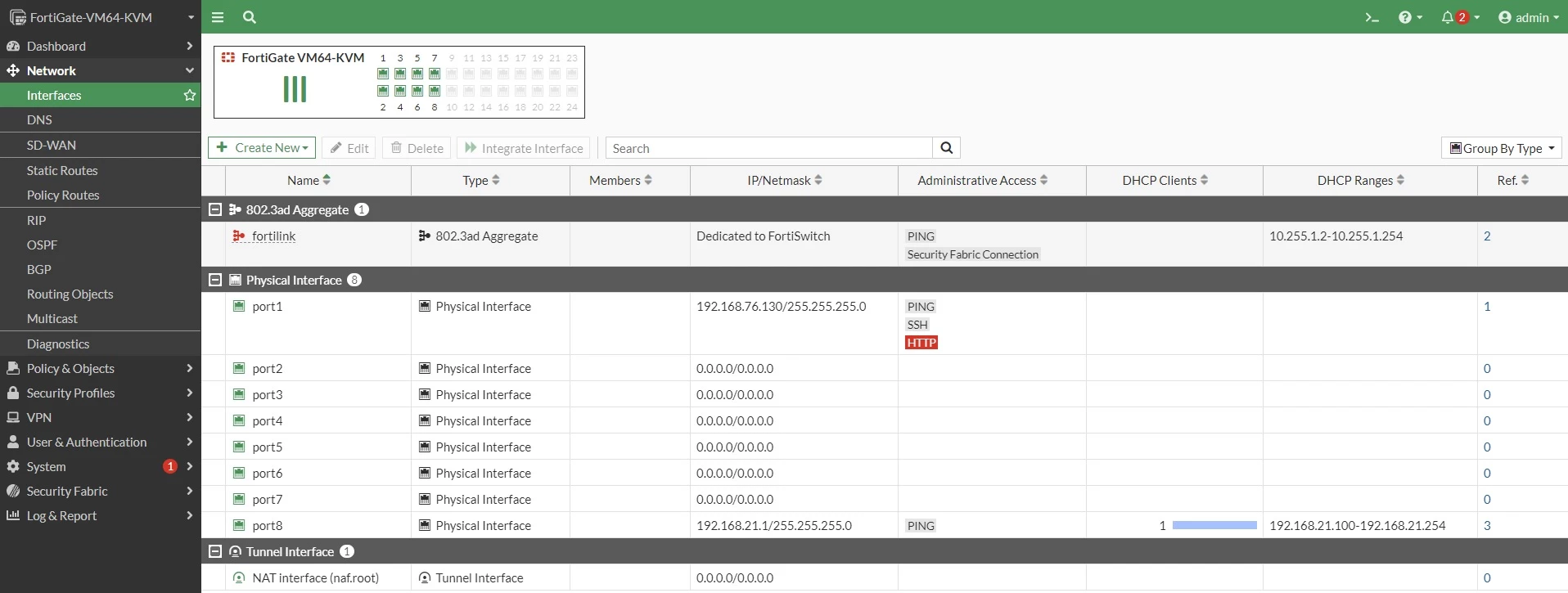Open DNS settings page
The height and width of the screenshot is (593, 1568).
coord(101,119)
